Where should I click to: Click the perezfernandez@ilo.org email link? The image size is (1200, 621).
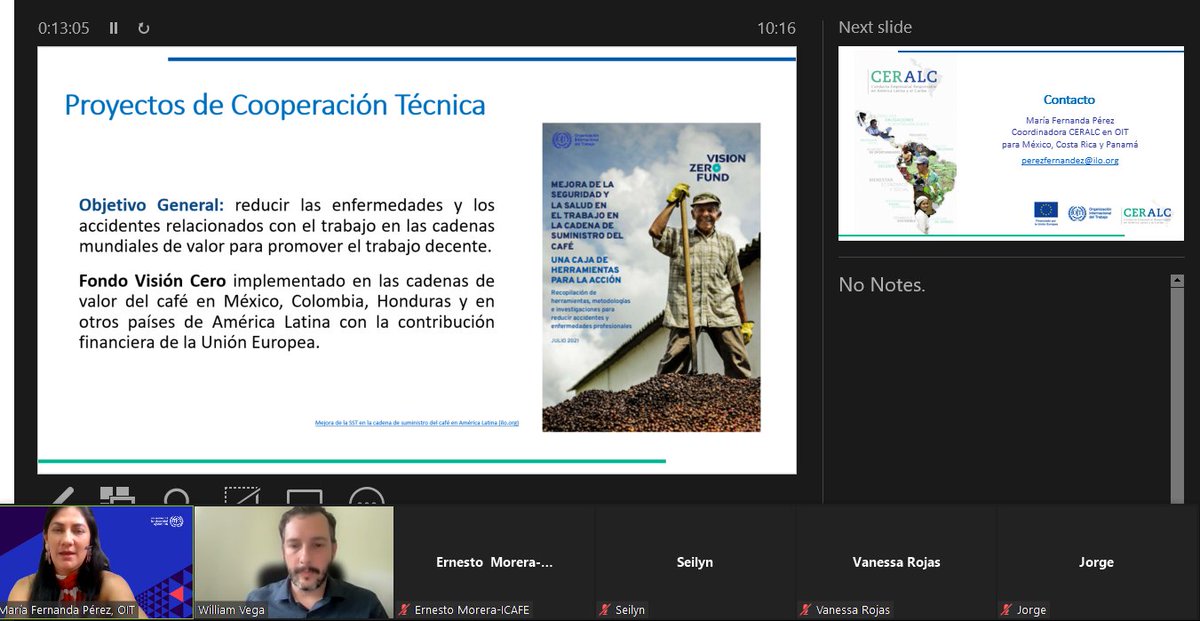tap(1070, 160)
